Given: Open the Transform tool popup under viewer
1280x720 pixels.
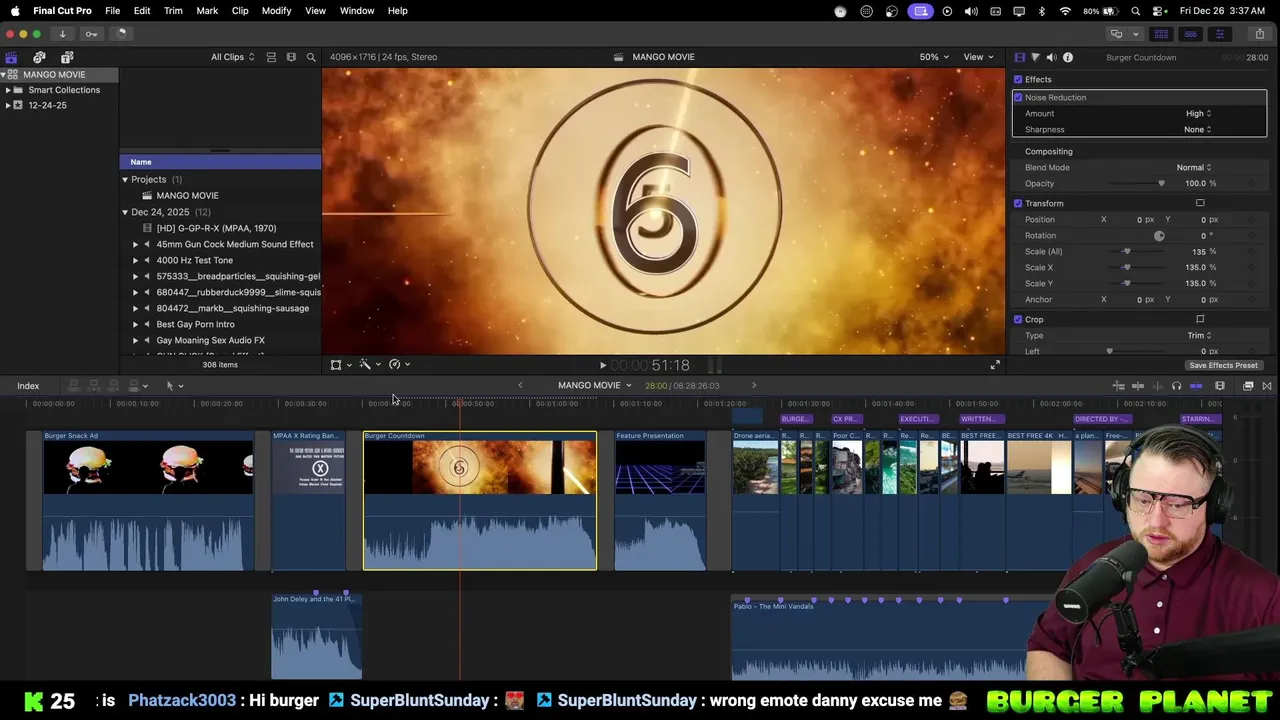Looking at the screenshot, I should click(x=340, y=365).
